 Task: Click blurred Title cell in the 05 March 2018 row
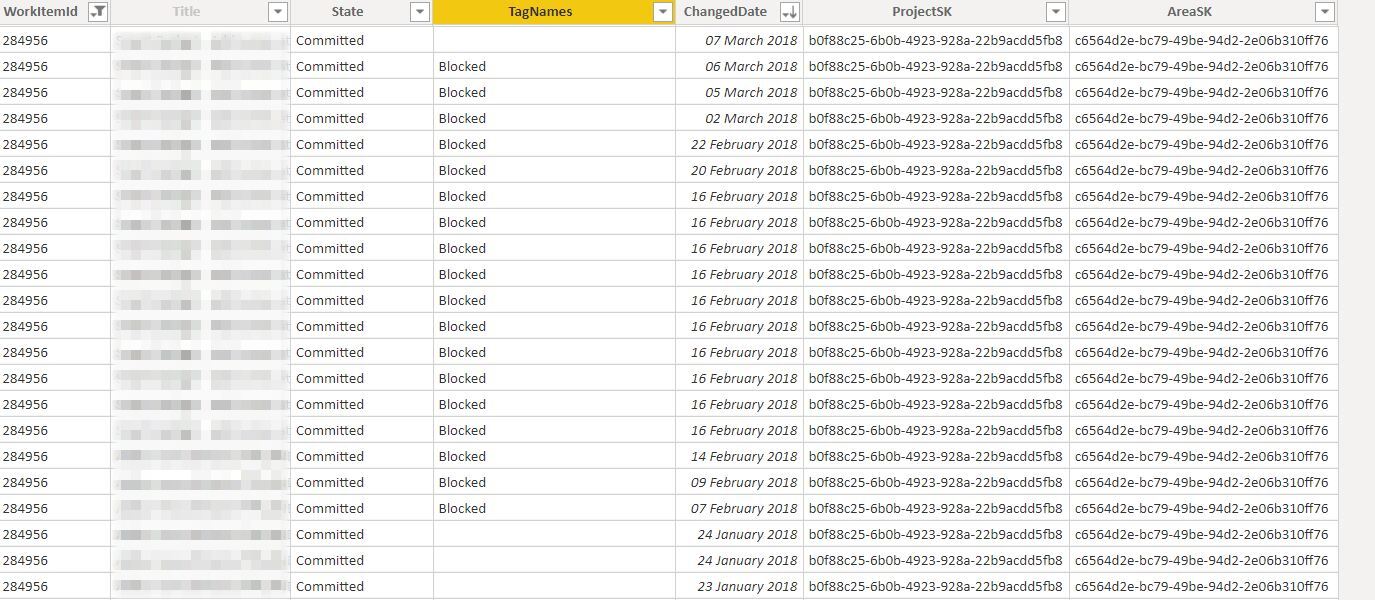[x=200, y=92]
